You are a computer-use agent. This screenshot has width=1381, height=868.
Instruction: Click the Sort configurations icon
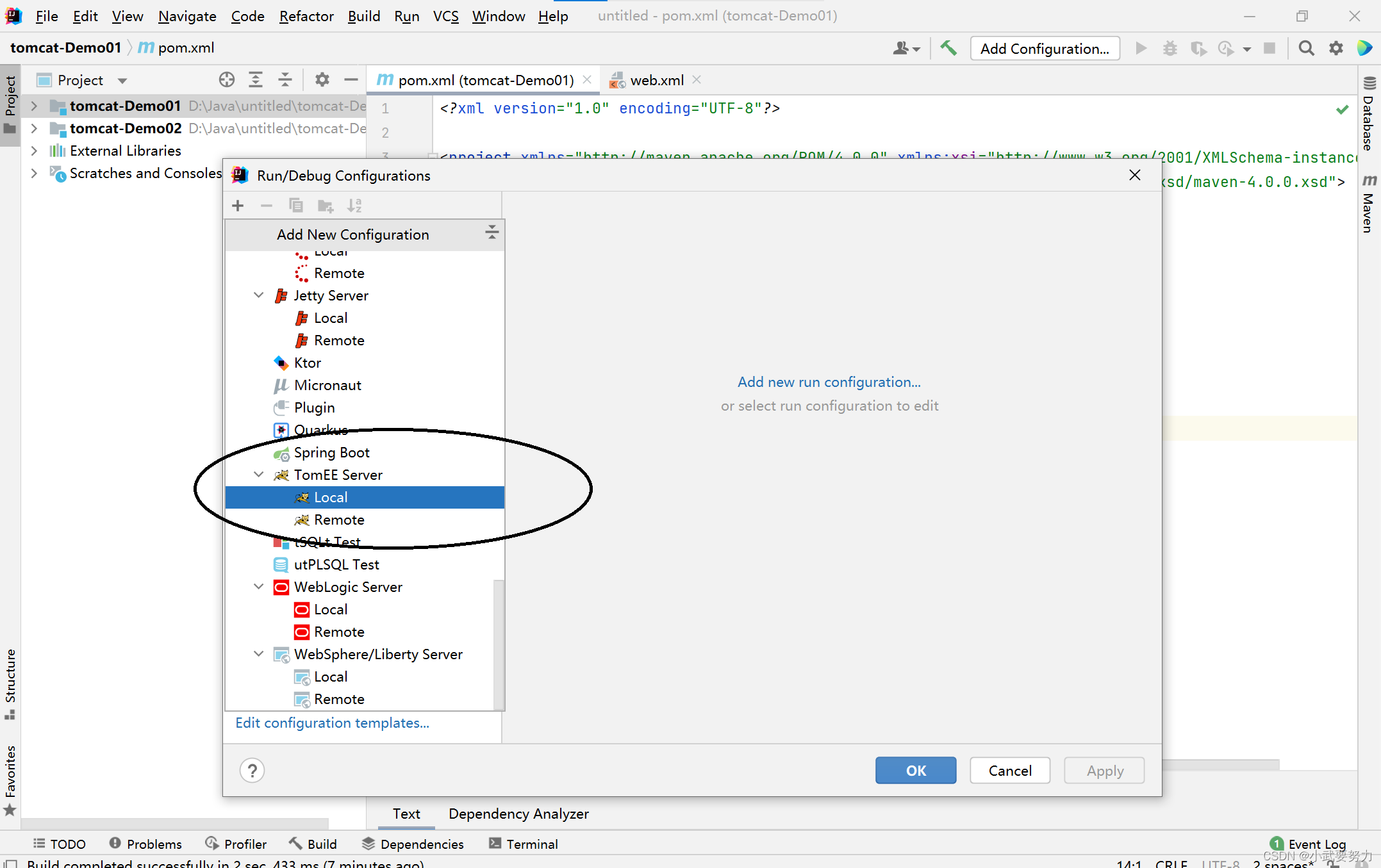[354, 206]
